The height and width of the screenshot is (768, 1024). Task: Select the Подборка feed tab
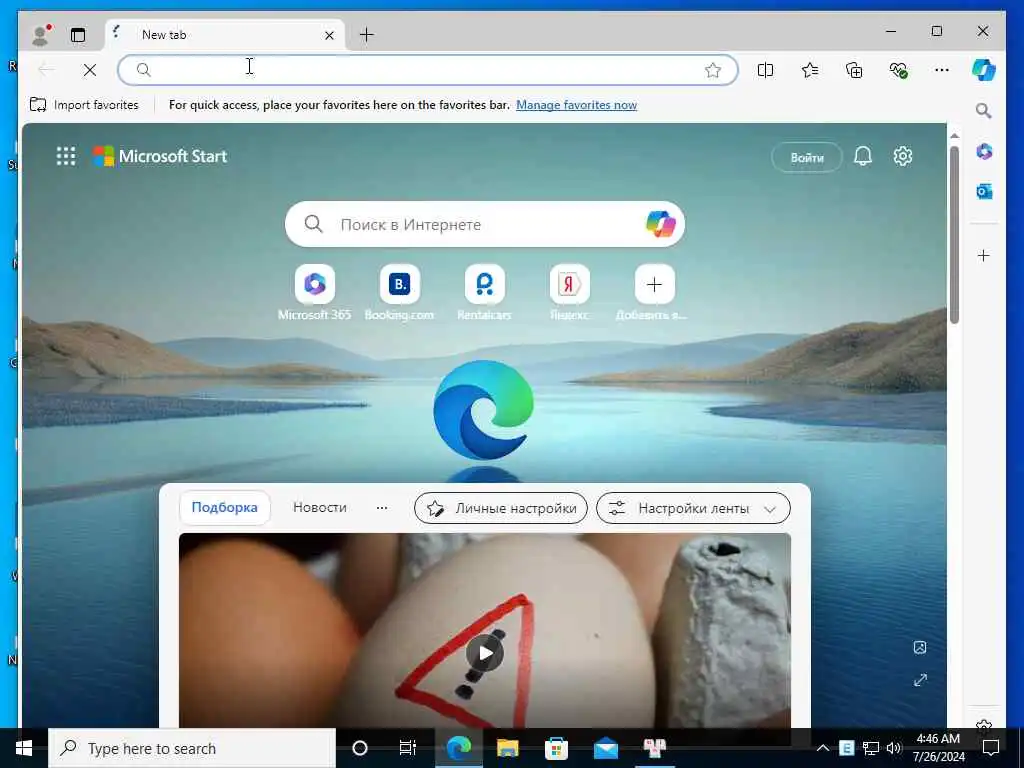point(225,507)
